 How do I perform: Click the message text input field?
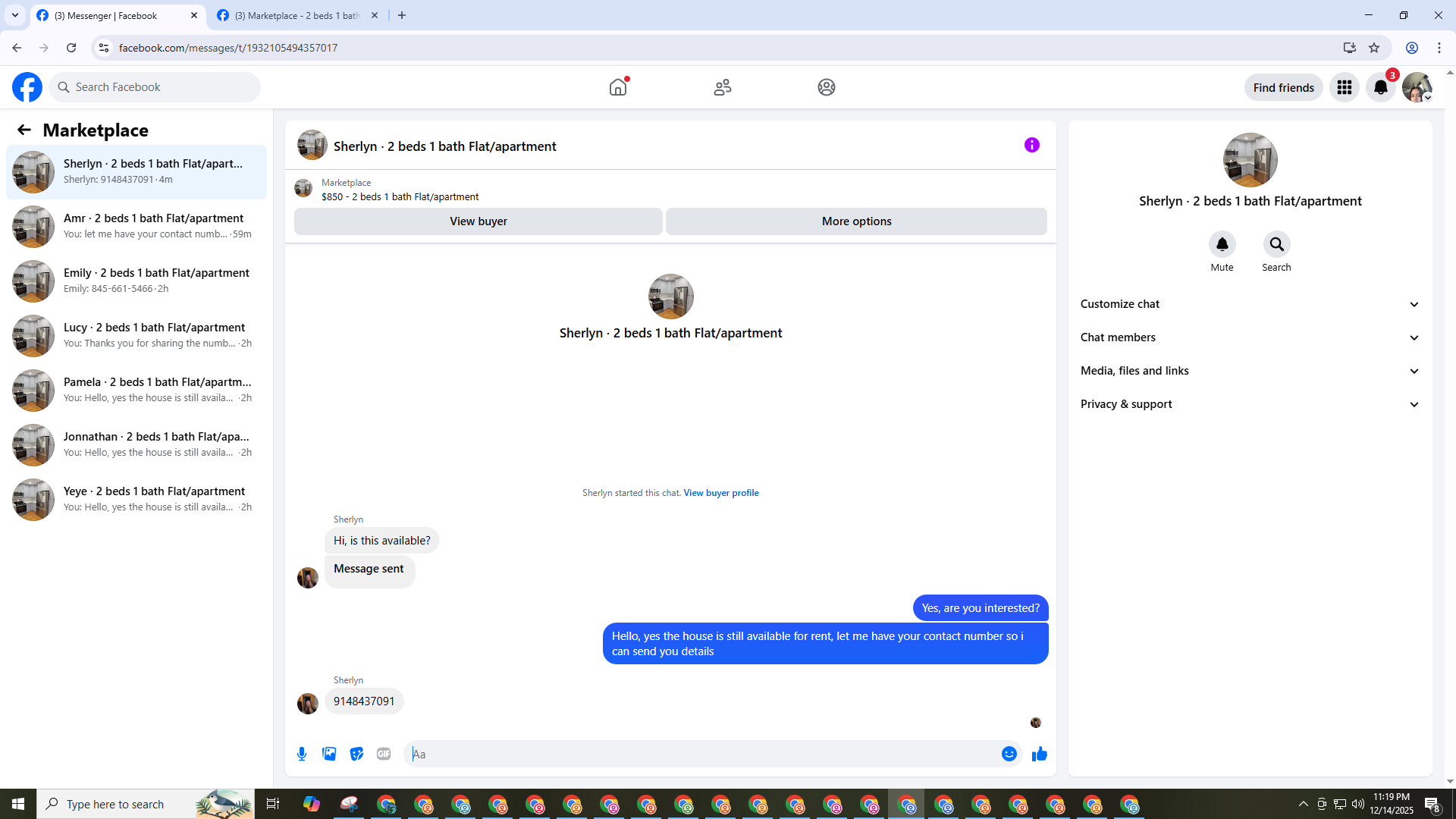click(x=701, y=754)
